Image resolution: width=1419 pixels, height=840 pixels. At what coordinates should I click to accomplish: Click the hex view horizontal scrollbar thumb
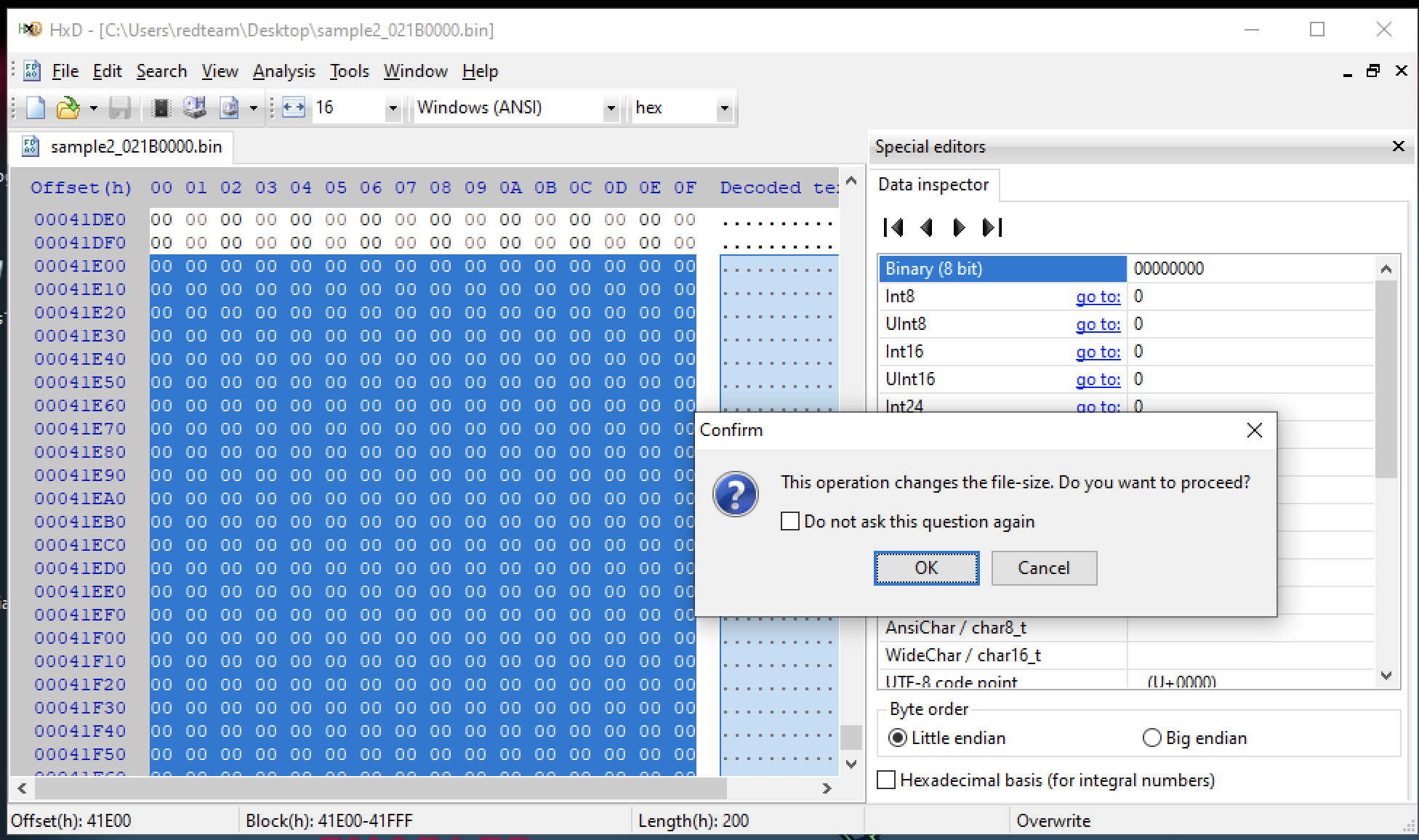click(x=380, y=788)
